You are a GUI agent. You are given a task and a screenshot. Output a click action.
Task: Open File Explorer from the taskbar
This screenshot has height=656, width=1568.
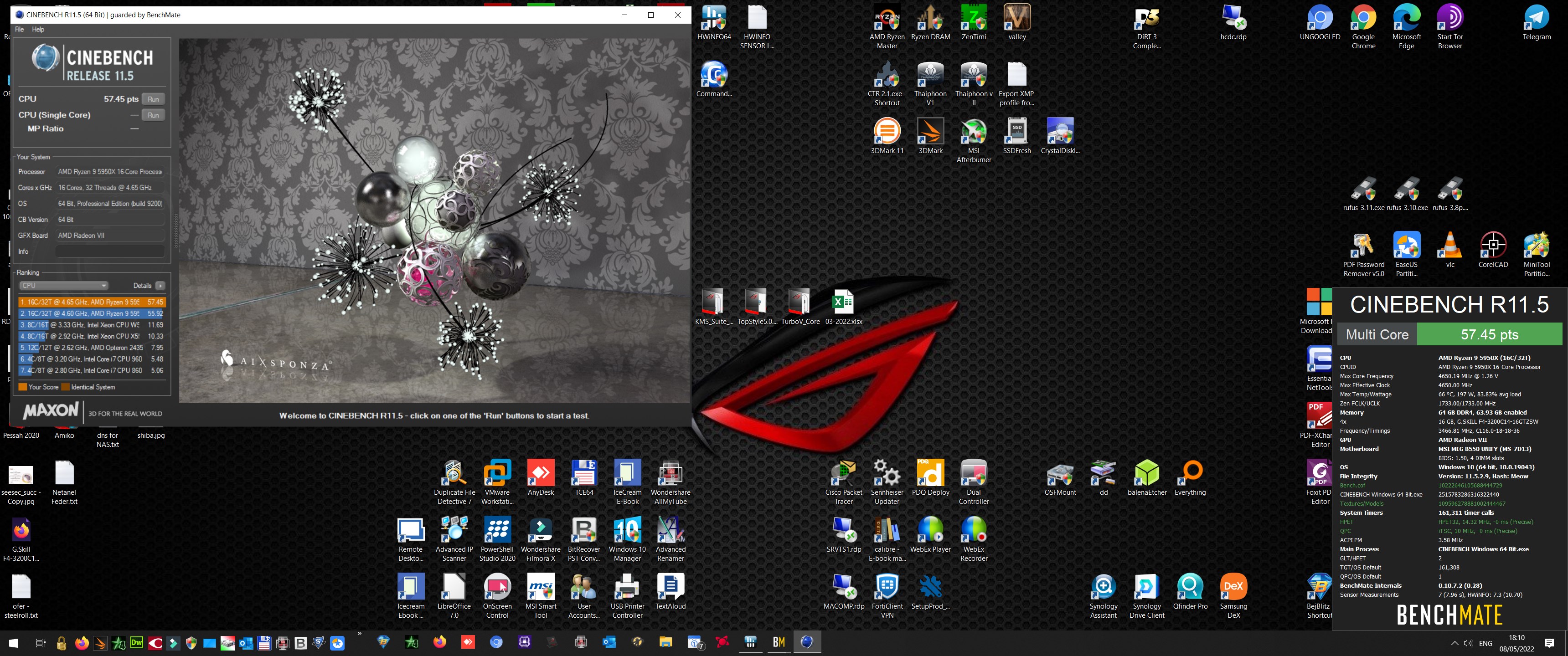point(665,642)
